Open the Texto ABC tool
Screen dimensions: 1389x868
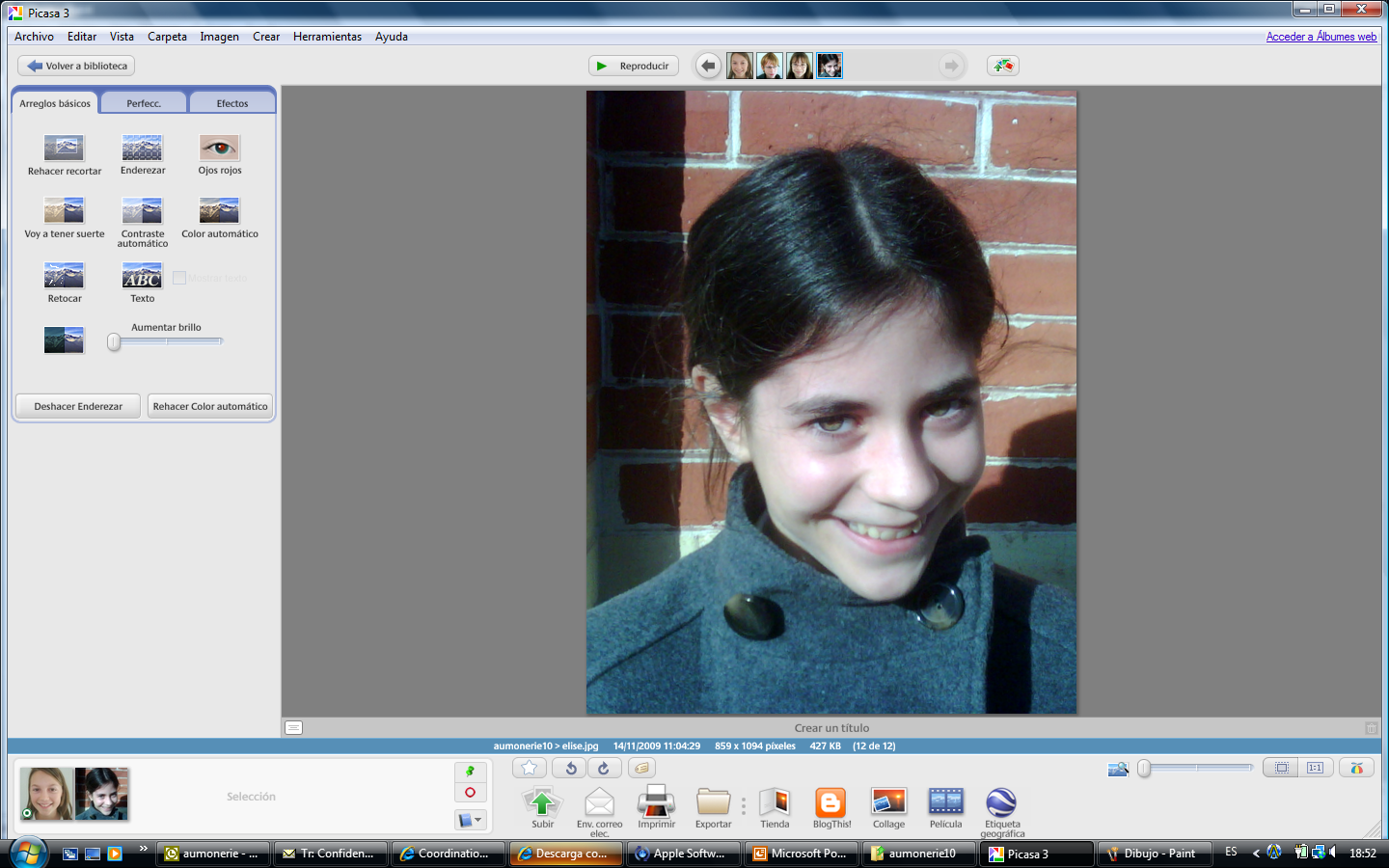click(142, 277)
